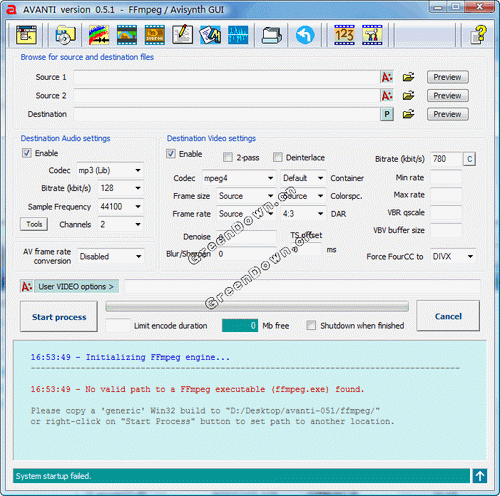Open Container Default dropdown
The image size is (500, 496).
point(303,178)
